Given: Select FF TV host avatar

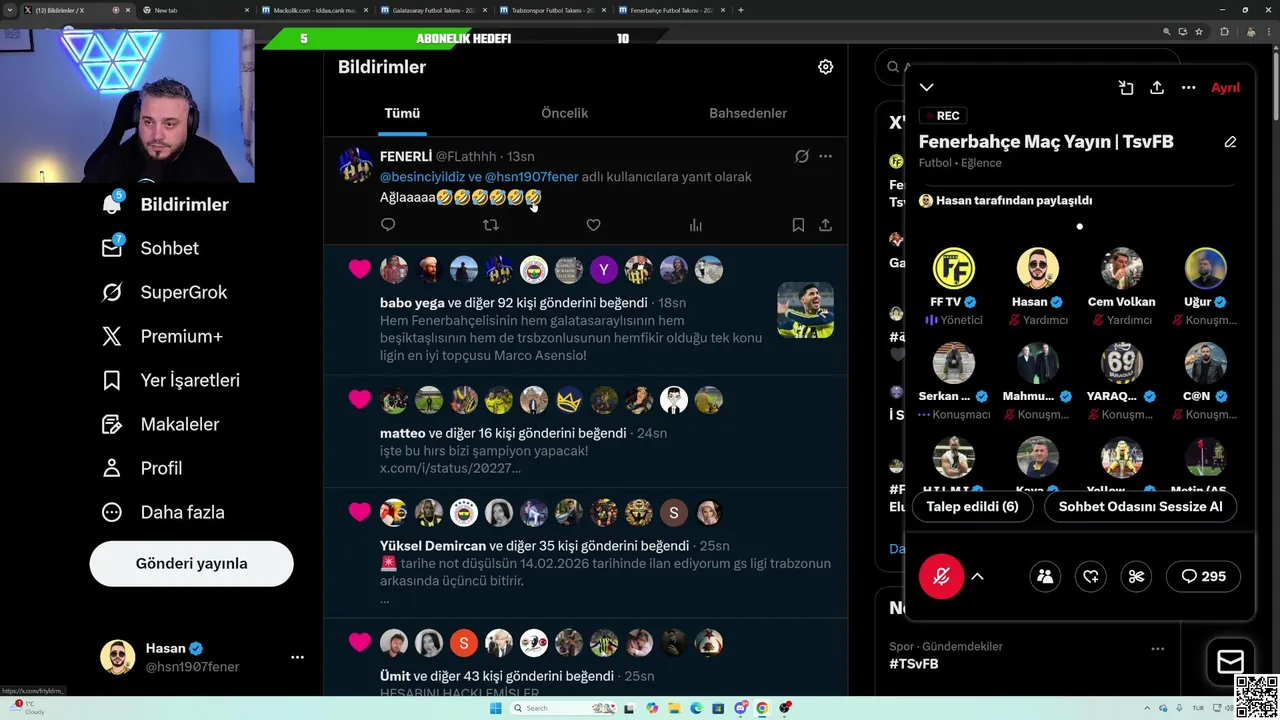Looking at the screenshot, I should [953, 268].
